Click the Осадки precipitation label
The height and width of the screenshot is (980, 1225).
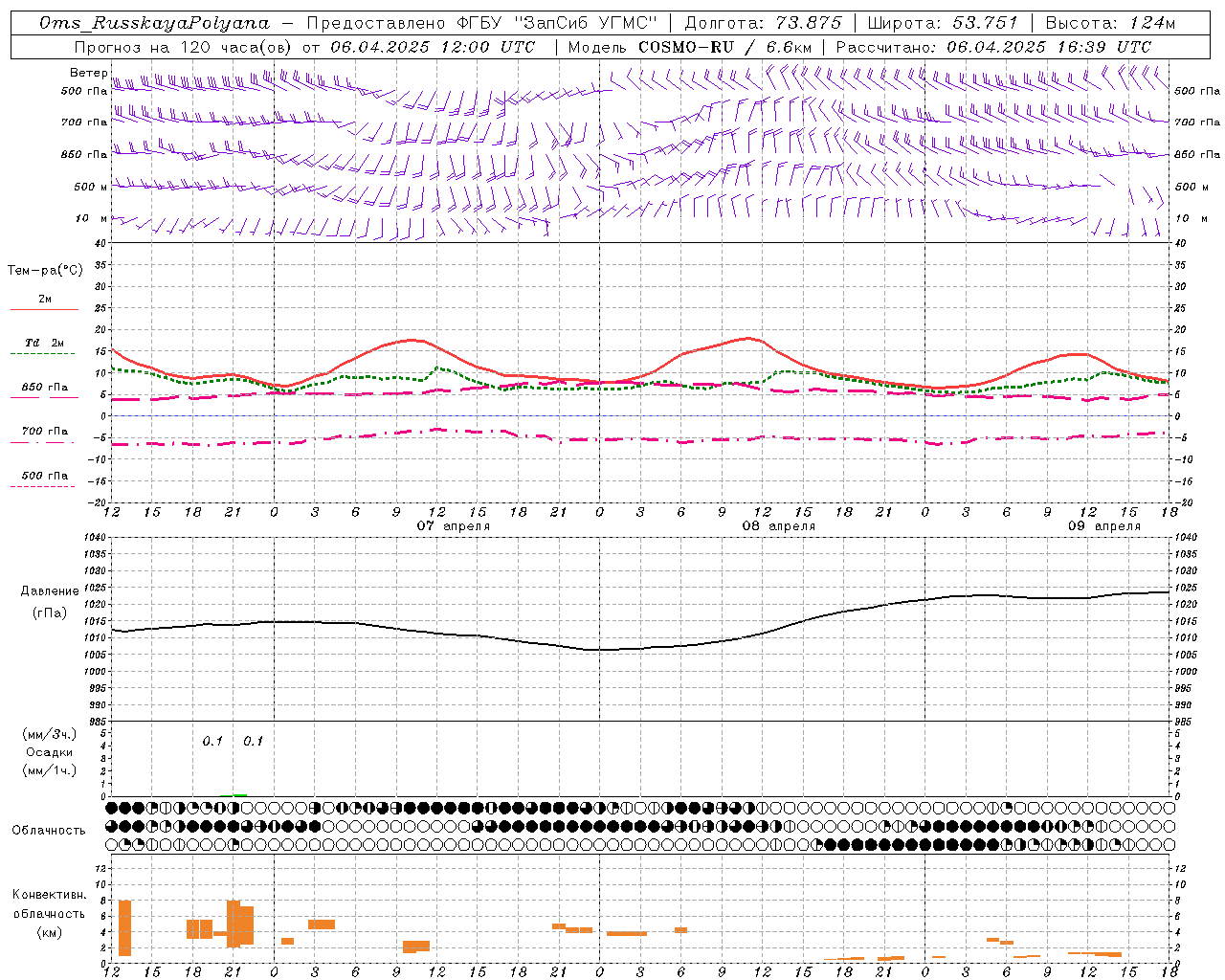pos(50,752)
